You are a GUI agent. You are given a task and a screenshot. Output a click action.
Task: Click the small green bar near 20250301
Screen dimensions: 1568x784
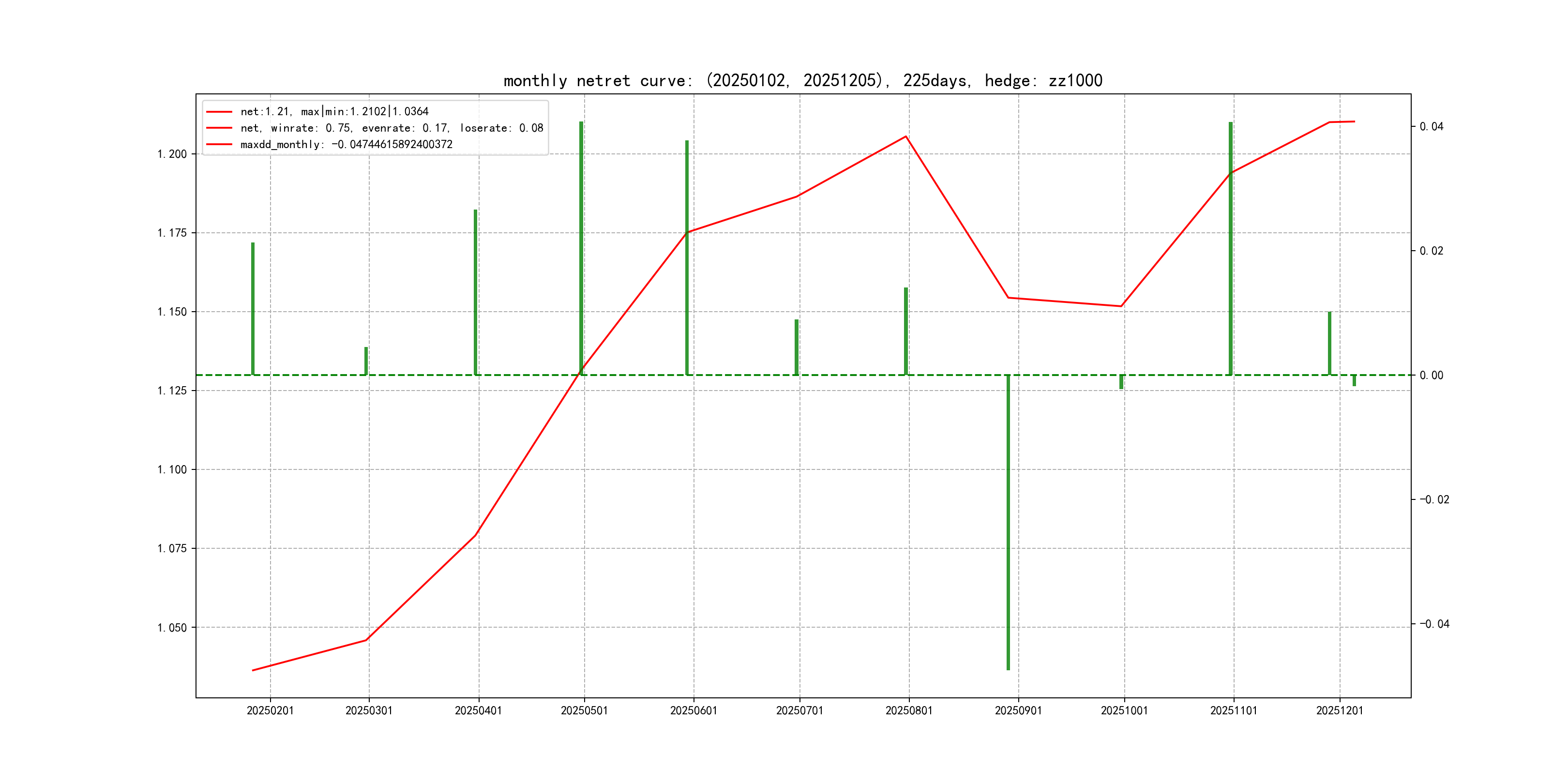[366, 361]
